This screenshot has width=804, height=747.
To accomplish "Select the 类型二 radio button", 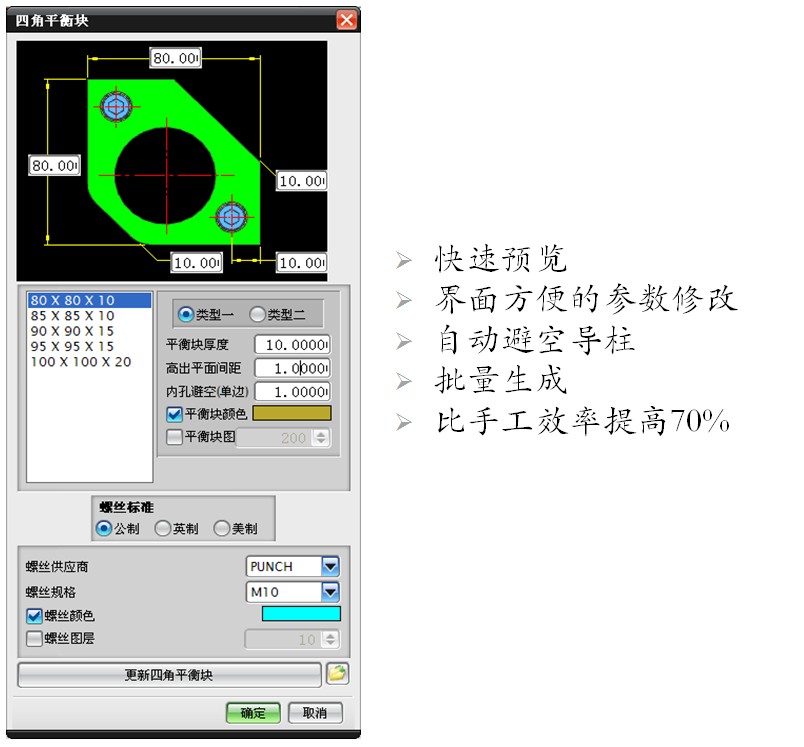I will [x=257, y=315].
